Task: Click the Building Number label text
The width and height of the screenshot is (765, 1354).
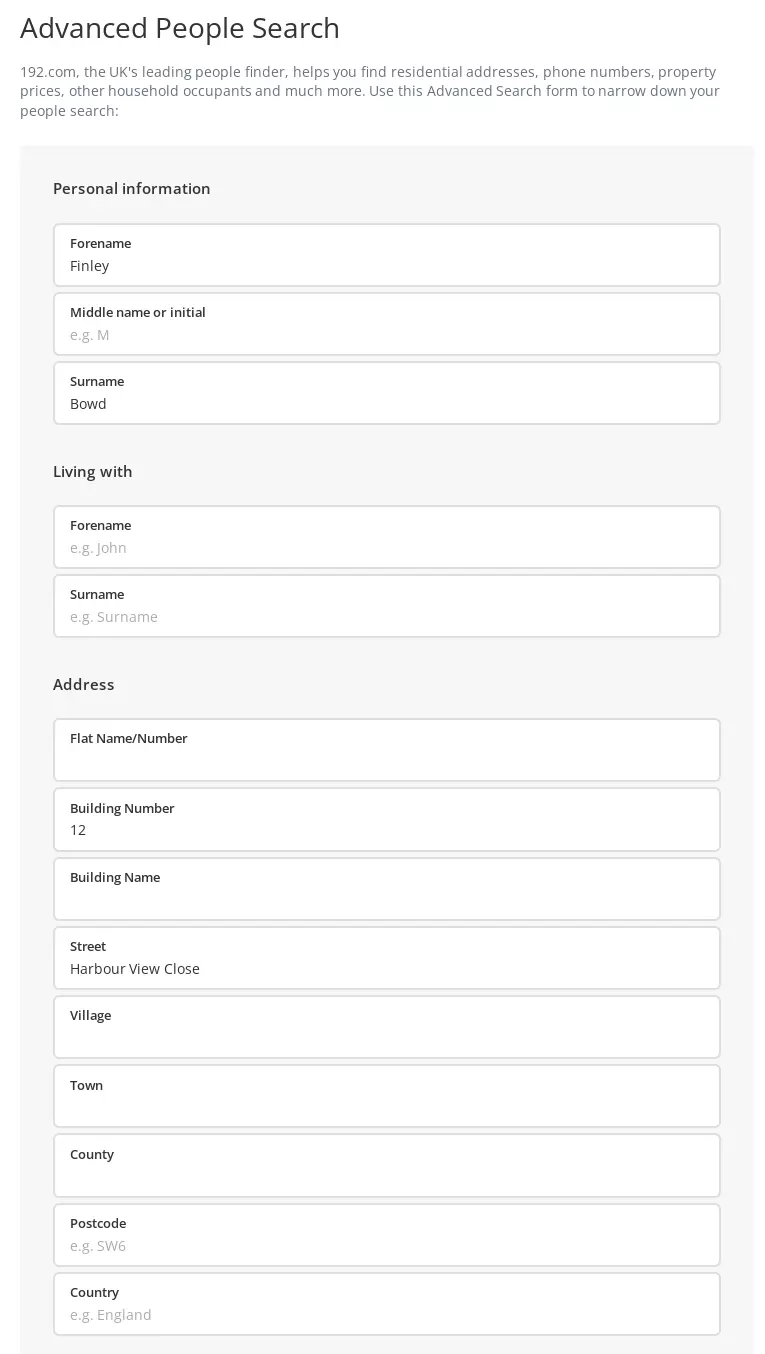Action: (122, 808)
